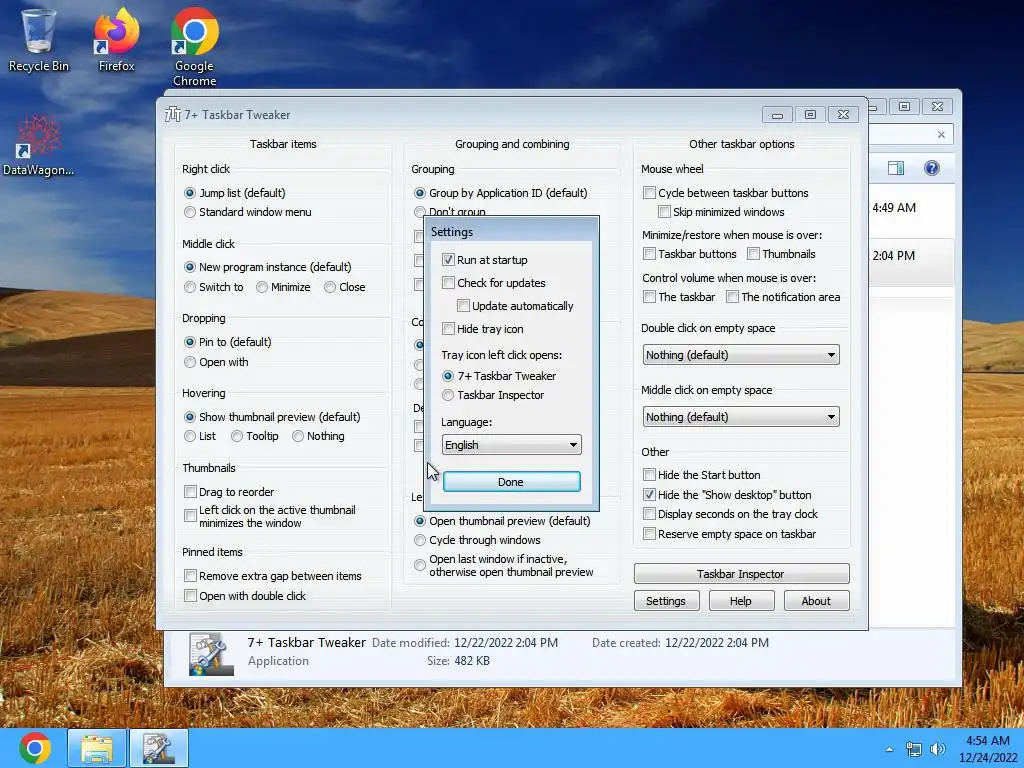Open File Explorer taskbar icon
Viewport: 1024px width, 768px height.
click(x=97, y=748)
